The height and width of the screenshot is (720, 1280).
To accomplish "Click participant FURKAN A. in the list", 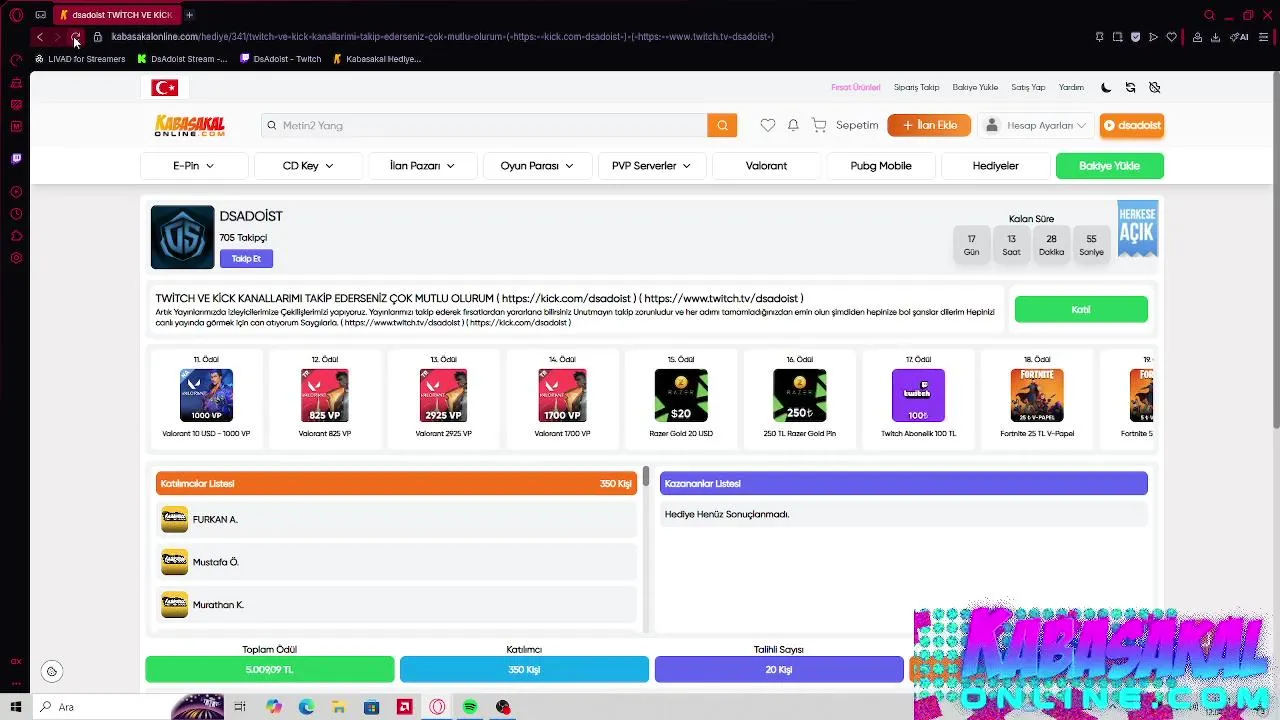I will click(396, 520).
